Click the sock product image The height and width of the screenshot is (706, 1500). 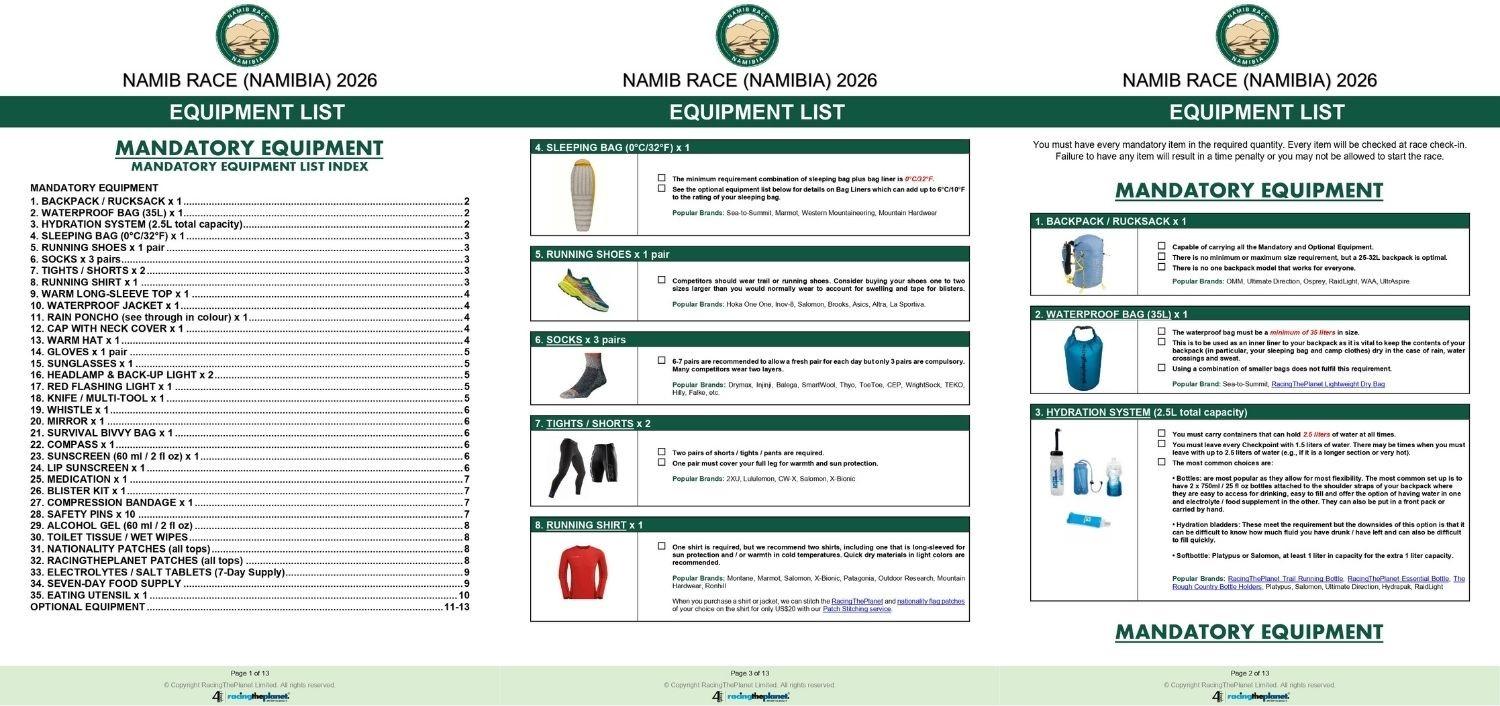click(x=583, y=375)
